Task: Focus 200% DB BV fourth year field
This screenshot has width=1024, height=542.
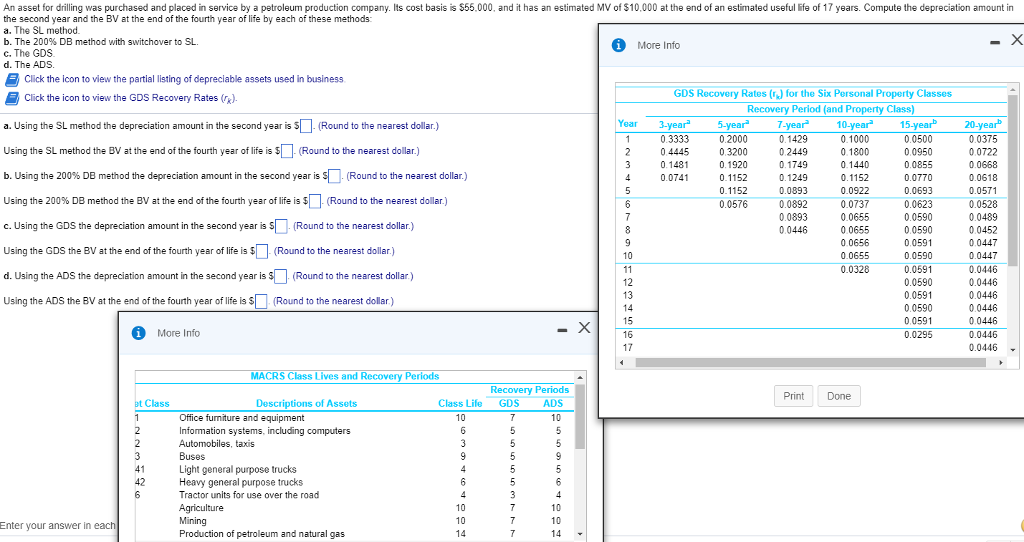Action: click(x=315, y=201)
